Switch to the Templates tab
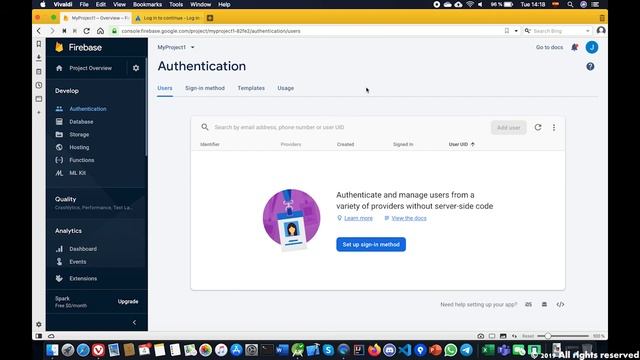The width and height of the screenshot is (640, 360). (251, 88)
